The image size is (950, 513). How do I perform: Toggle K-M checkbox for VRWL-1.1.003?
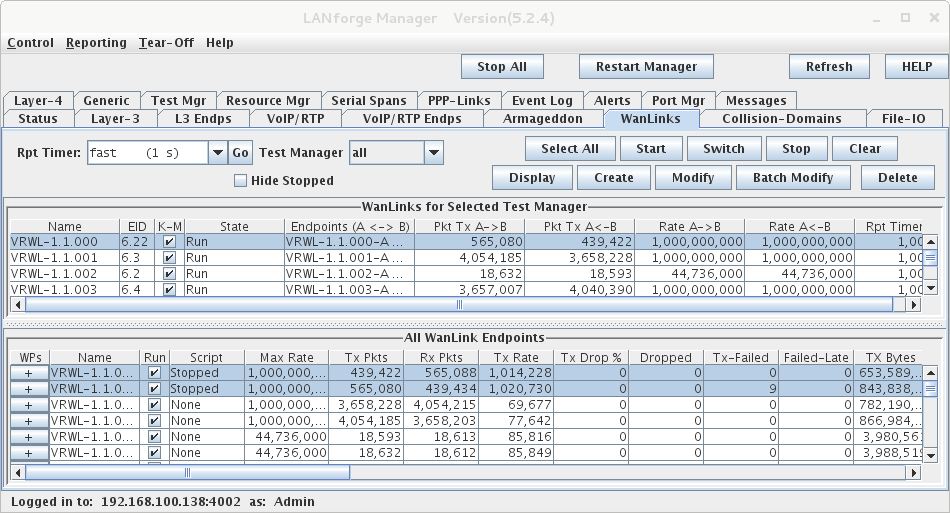(170, 290)
